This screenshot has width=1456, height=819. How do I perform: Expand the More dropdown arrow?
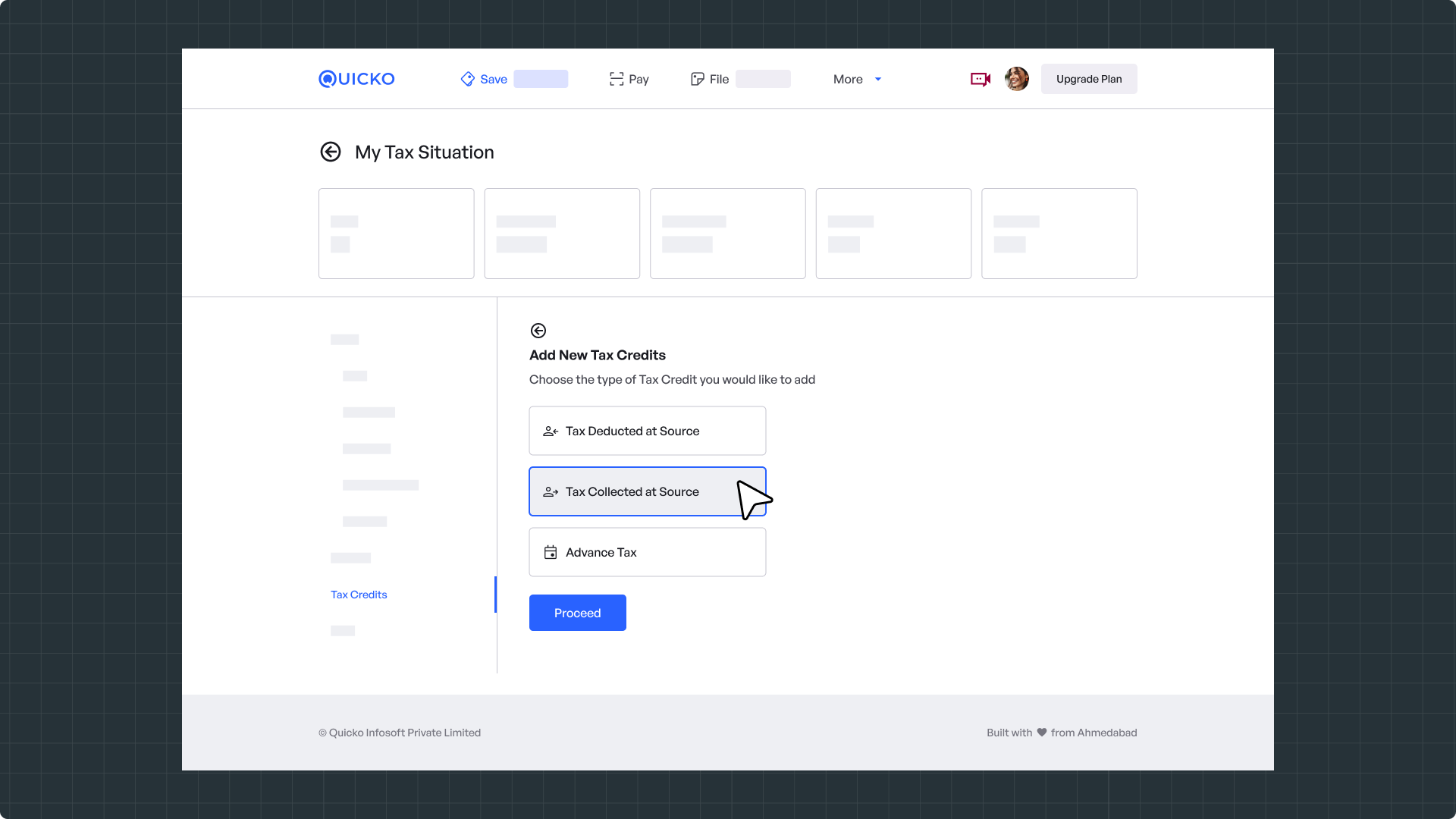(878, 79)
